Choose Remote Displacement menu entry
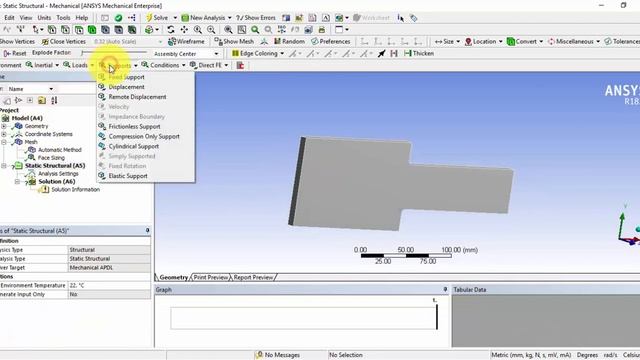 pos(137,97)
